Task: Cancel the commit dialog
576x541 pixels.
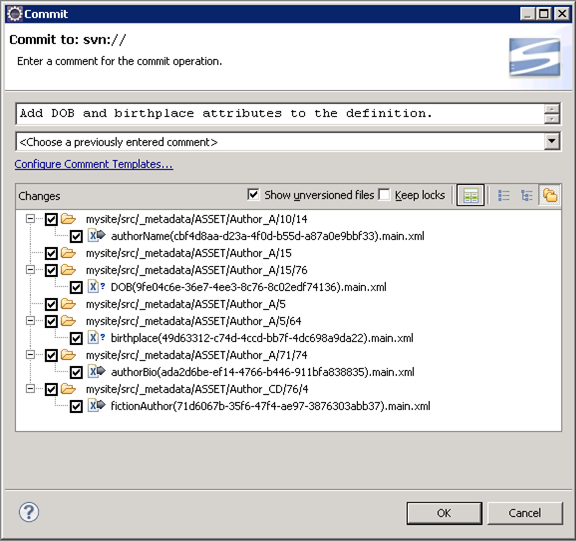Action: [x=525, y=513]
